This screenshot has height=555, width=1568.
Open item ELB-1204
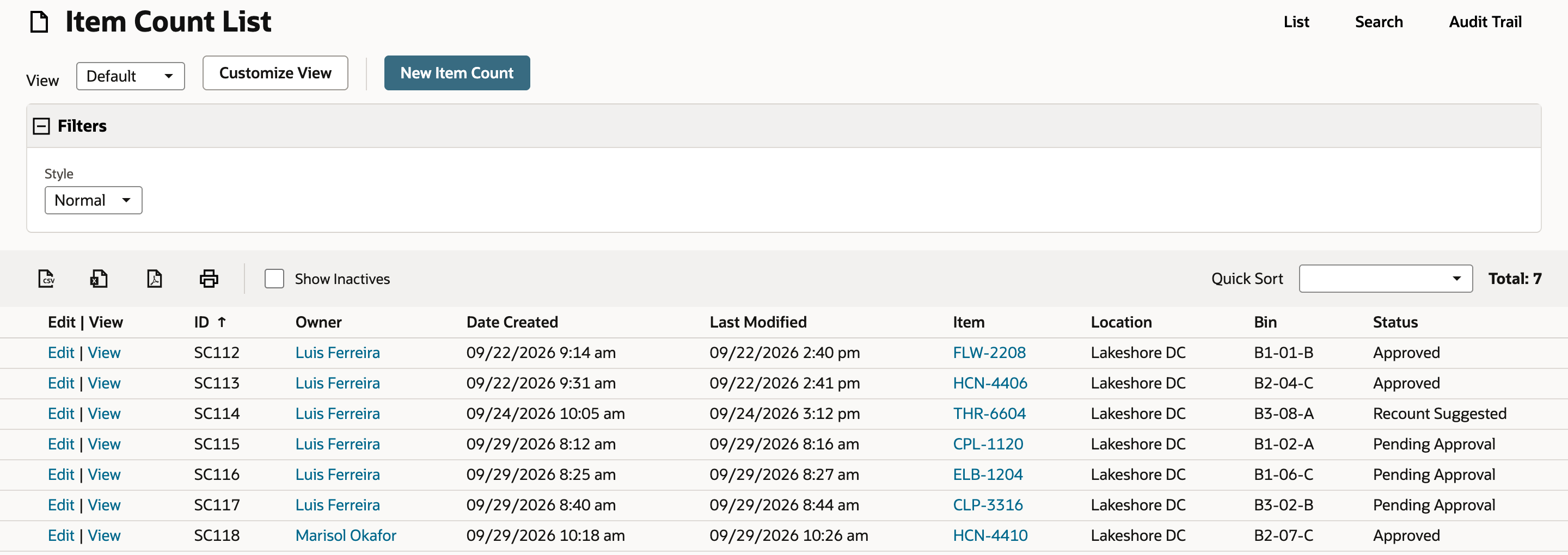(x=987, y=474)
